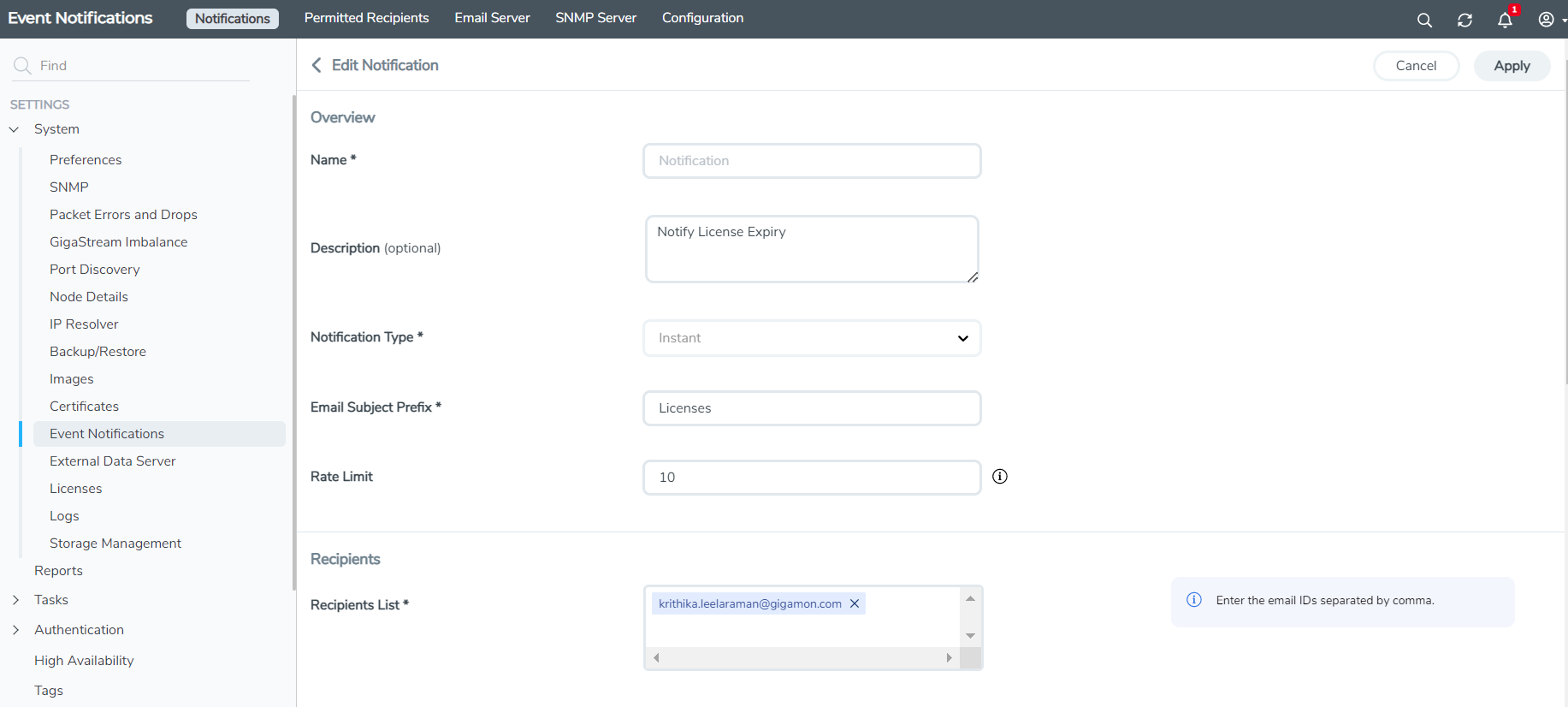Image resolution: width=1568 pixels, height=707 pixels.
Task: Collapse the System settings section
Action: point(15,129)
